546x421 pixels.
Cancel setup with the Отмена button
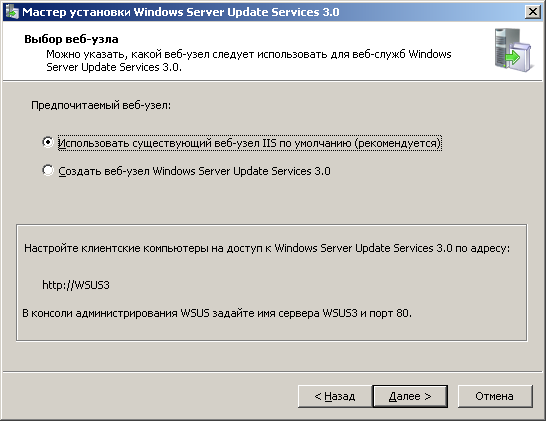point(495,396)
